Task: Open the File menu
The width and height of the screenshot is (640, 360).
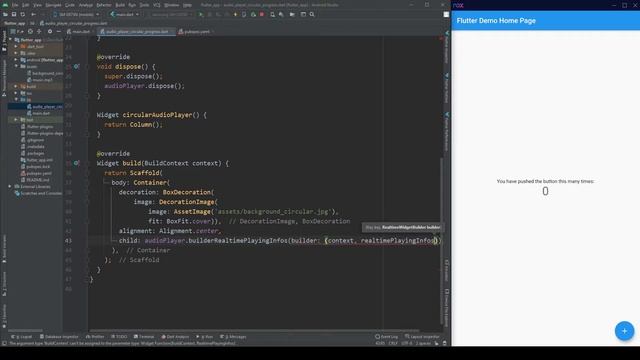Action: pos(15,5)
